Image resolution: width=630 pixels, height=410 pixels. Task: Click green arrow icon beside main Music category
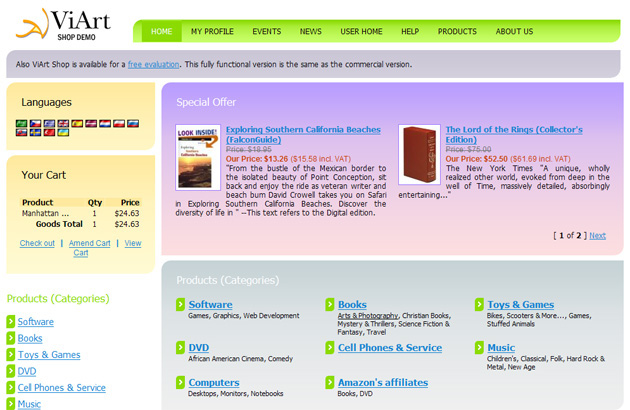click(x=479, y=347)
